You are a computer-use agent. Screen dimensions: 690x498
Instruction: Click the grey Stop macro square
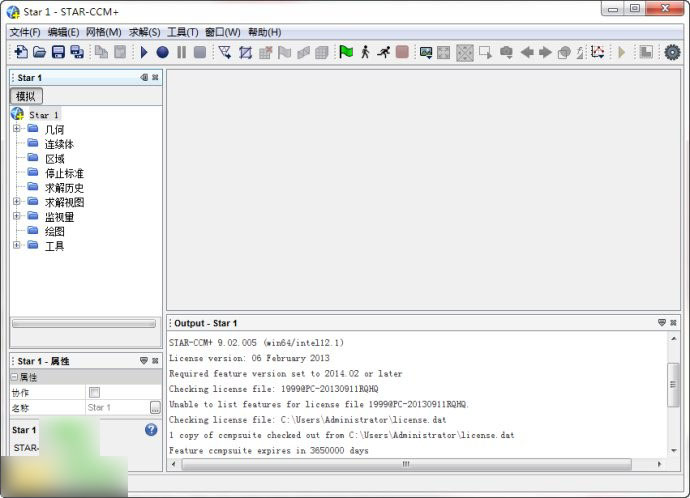[200, 52]
